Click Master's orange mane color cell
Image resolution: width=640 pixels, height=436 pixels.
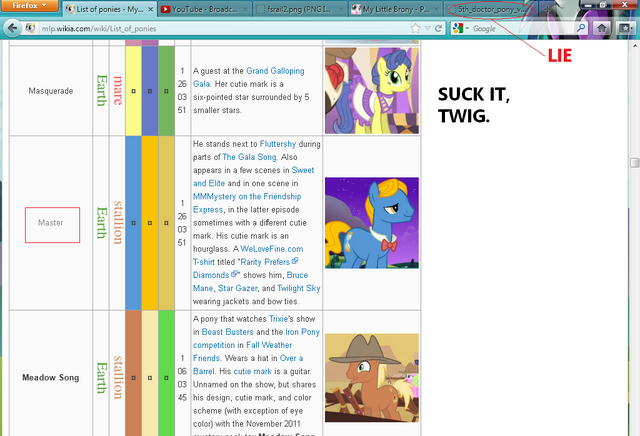pos(150,223)
